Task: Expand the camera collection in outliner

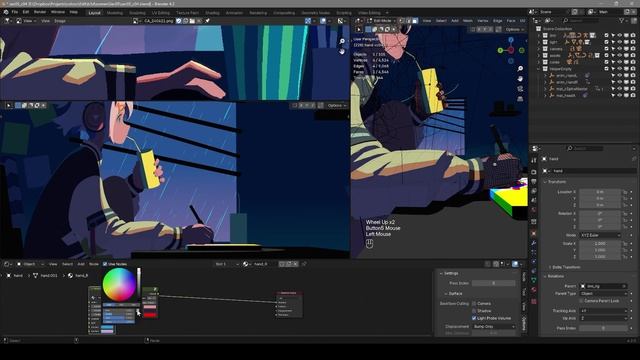Action: point(539,49)
